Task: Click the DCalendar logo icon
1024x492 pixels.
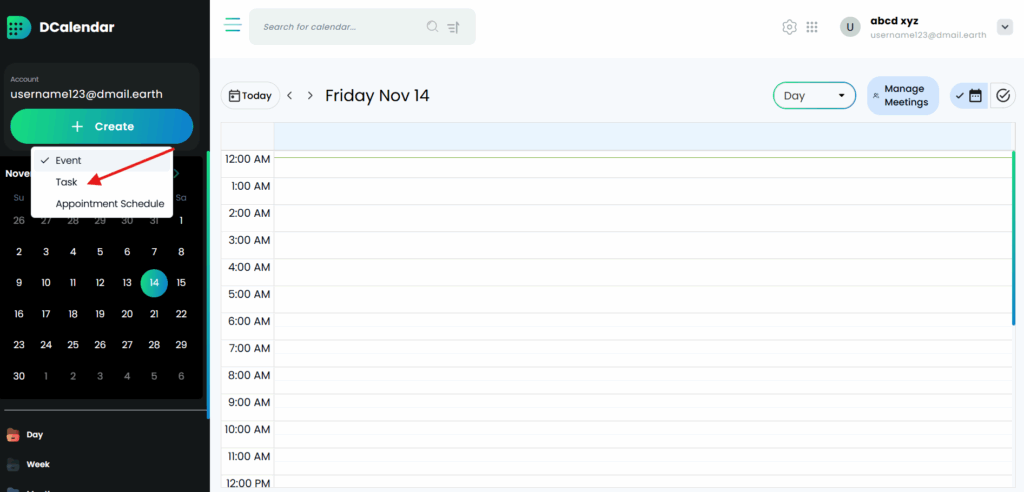Action: pyautogui.click(x=19, y=28)
